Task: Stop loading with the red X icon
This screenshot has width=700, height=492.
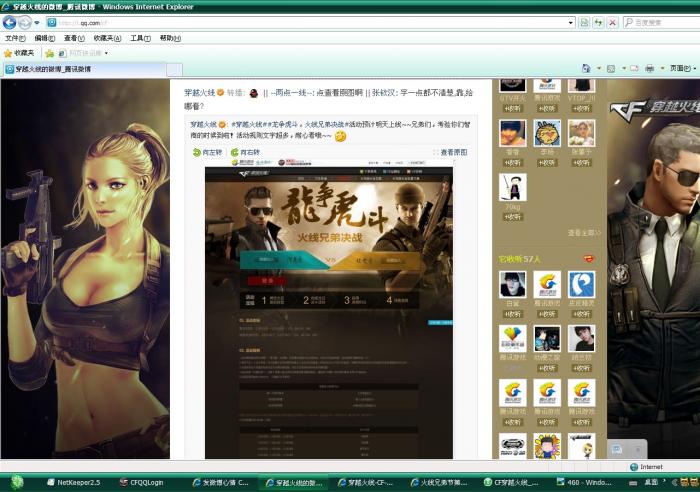Action: click(612, 22)
